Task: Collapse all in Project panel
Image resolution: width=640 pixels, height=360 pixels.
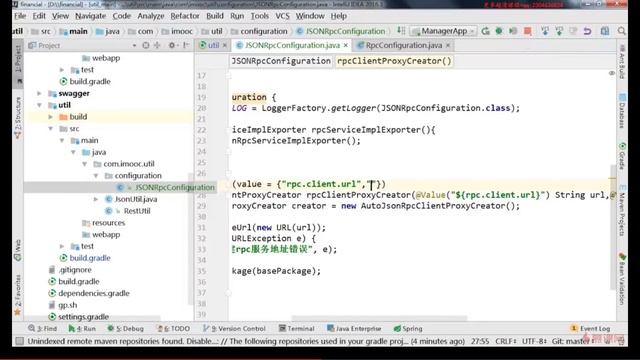Action: point(157,45)
